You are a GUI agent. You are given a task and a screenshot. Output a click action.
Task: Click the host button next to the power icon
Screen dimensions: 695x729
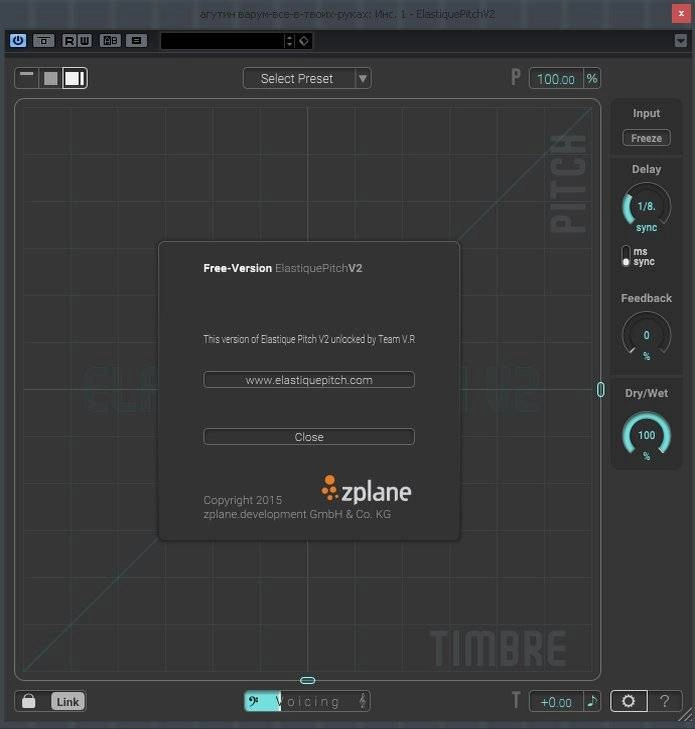44,41
